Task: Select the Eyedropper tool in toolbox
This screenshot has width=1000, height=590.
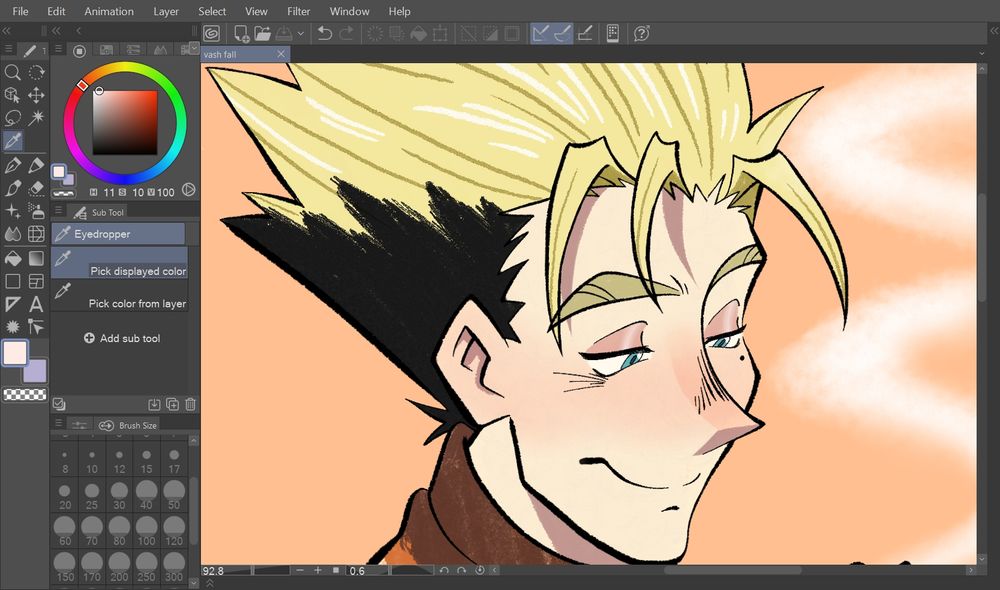Action: click(12, 141)
